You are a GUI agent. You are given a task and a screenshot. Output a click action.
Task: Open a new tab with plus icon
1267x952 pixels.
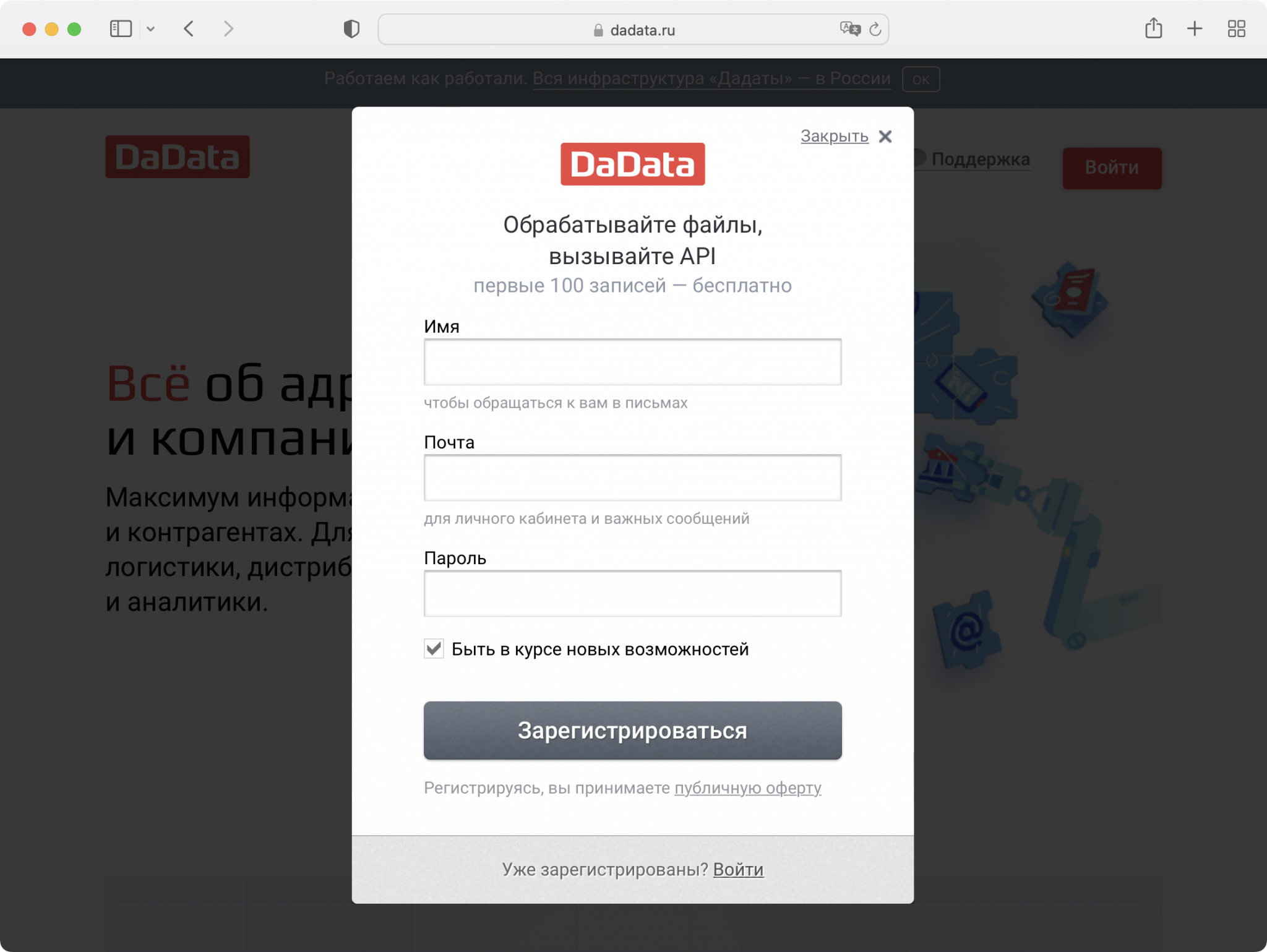coord(1195,29)
